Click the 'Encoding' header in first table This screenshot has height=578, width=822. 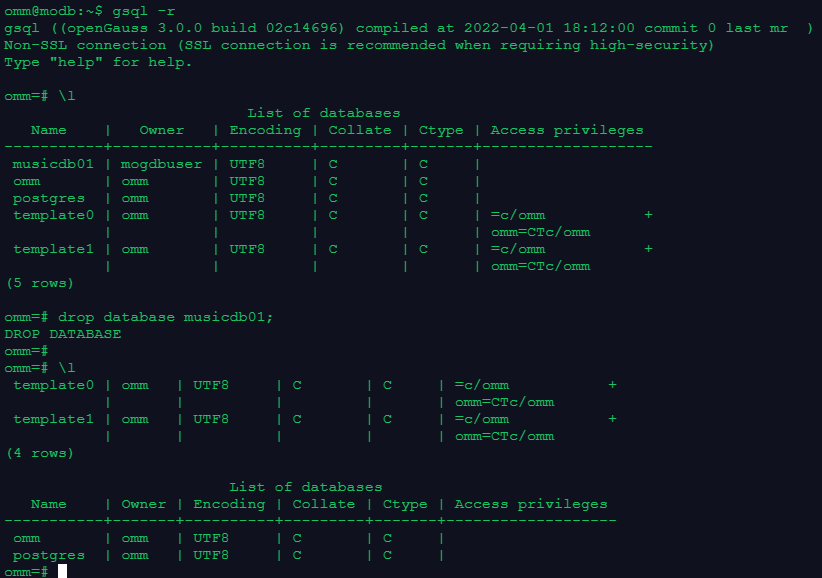click(265, 130)
